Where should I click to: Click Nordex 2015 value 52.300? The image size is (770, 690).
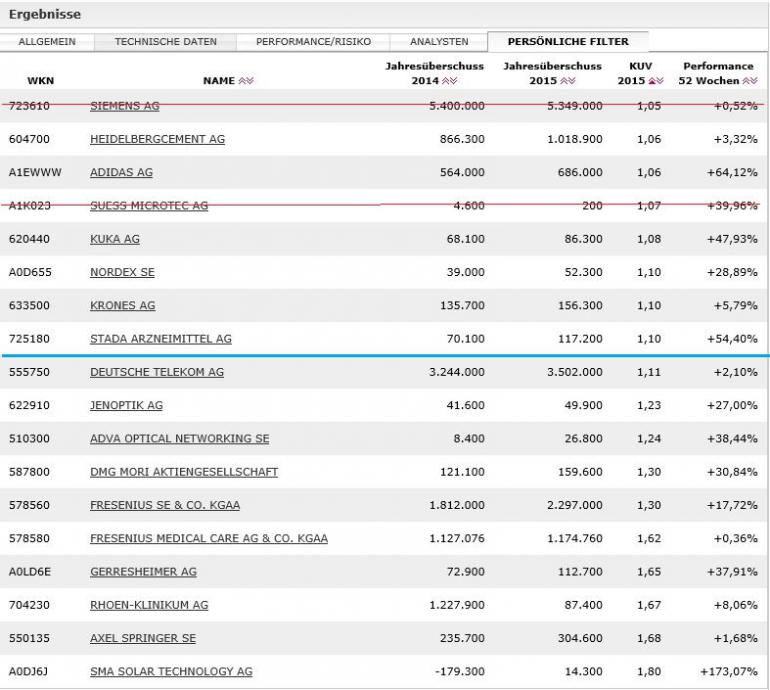(x=583, y=273)
